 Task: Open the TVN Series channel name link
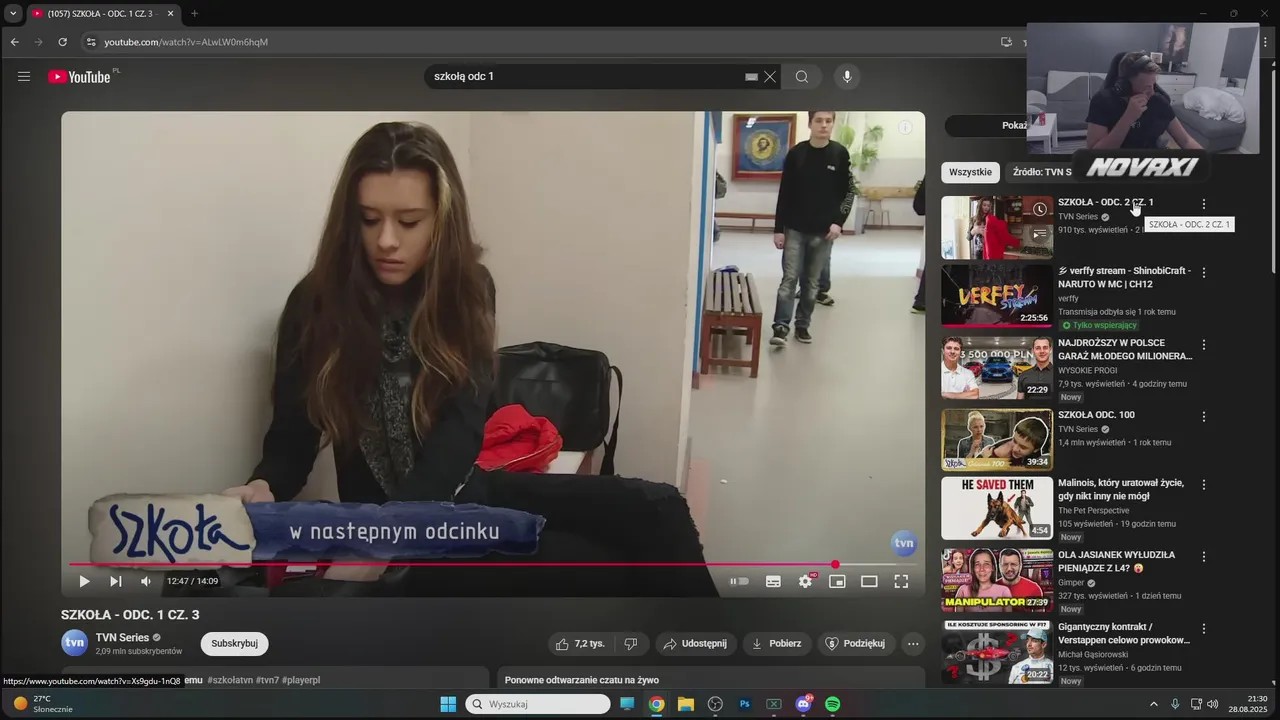(x=122, y=637)
